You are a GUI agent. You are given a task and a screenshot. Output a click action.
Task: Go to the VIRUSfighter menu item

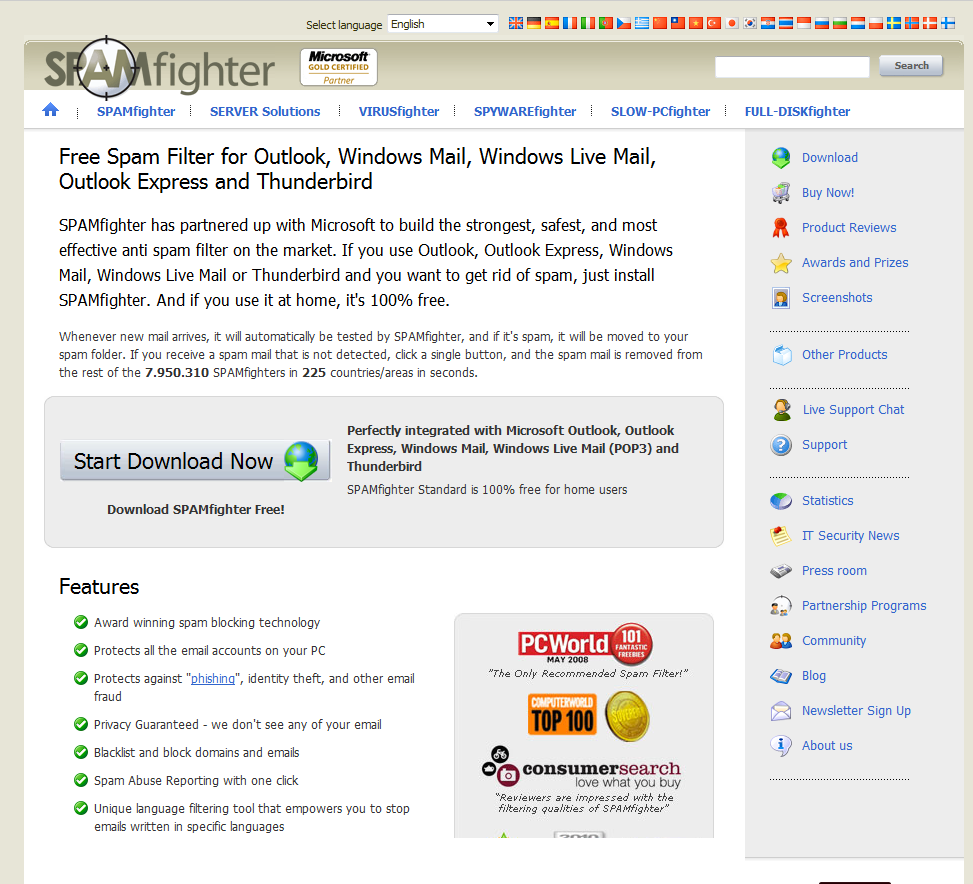point(399,112)
